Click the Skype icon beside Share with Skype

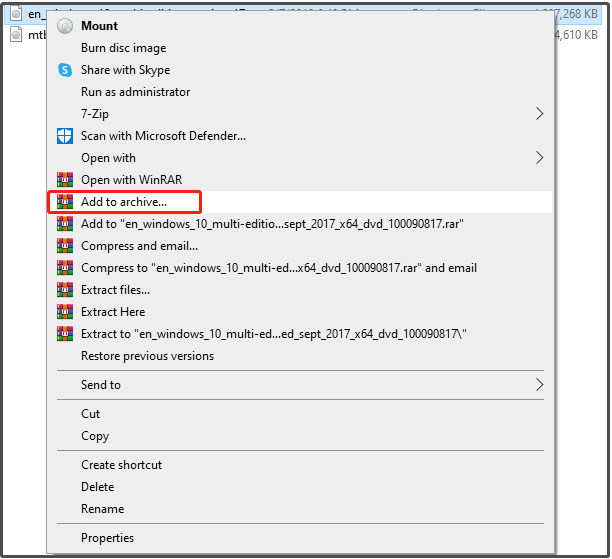(x=65, y=70)
